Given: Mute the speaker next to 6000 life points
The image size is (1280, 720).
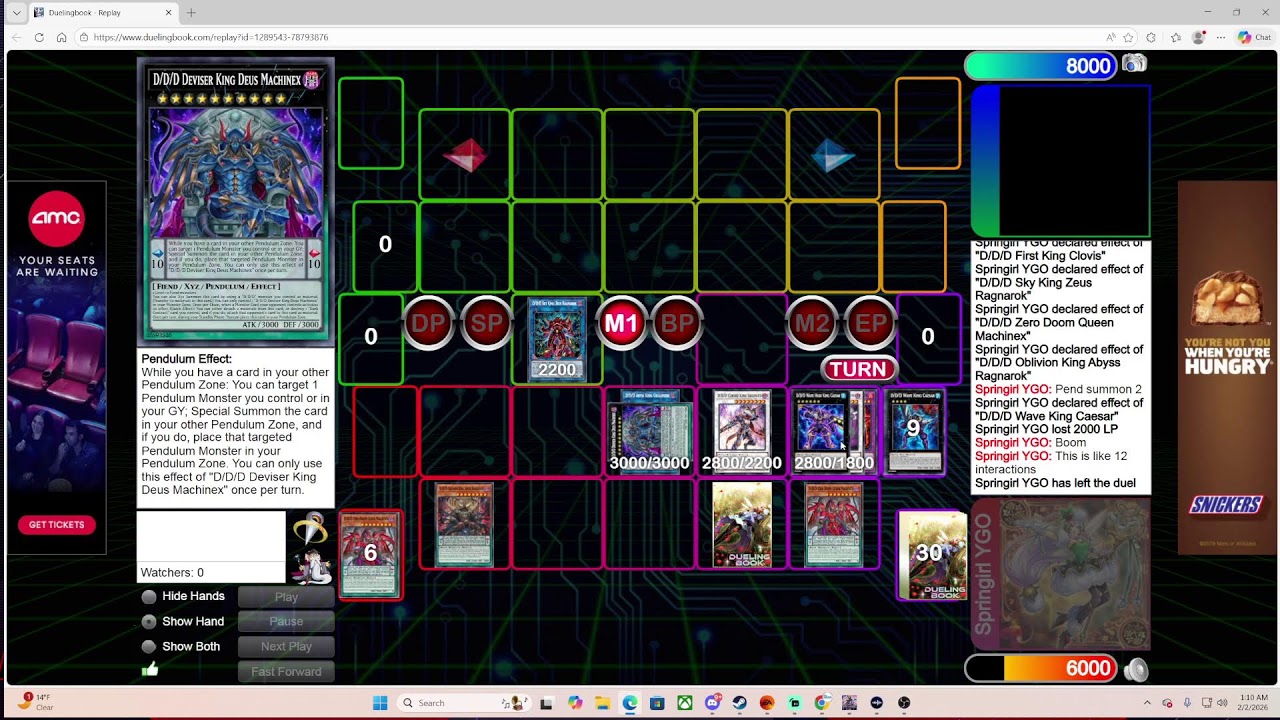Looking at the screenshot, I should tap(1136, 669).
